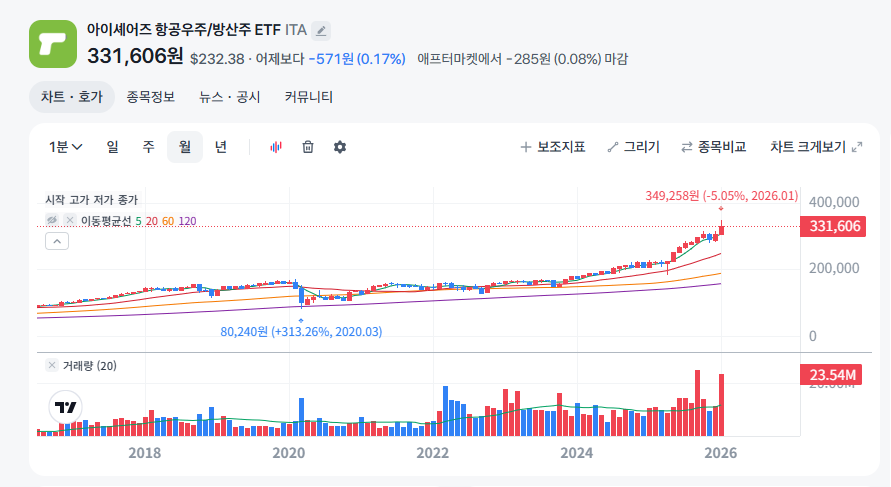The image size is (891, 487).
Task: Click the 400,000 price axis label
Action: (834, 202)
